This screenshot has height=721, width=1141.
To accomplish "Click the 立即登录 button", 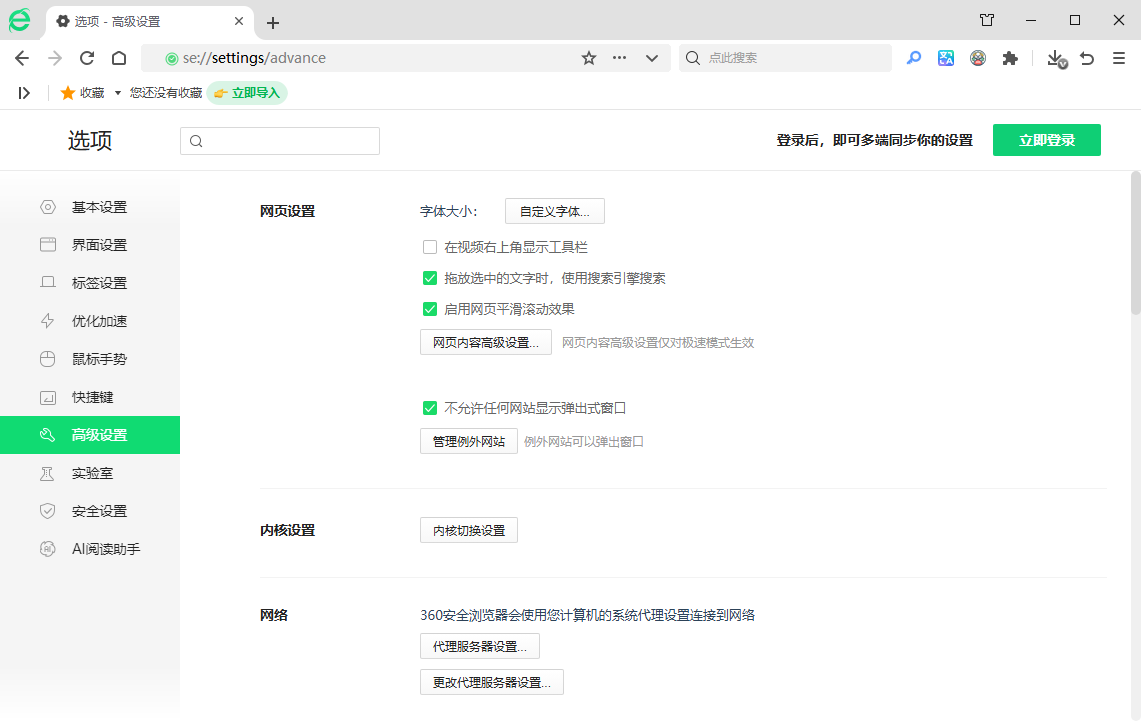I will click(1046, 140).
